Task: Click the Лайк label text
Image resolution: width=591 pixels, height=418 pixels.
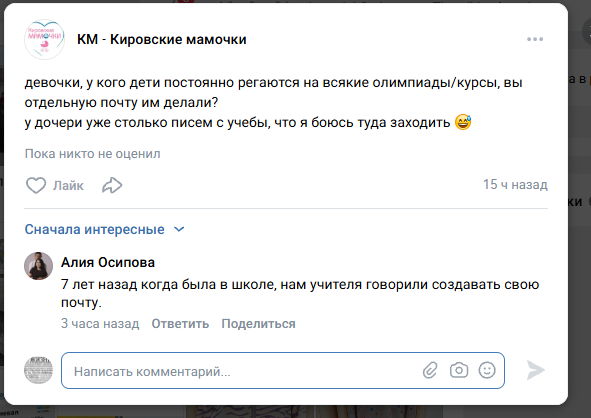Action: click(68, 185)
